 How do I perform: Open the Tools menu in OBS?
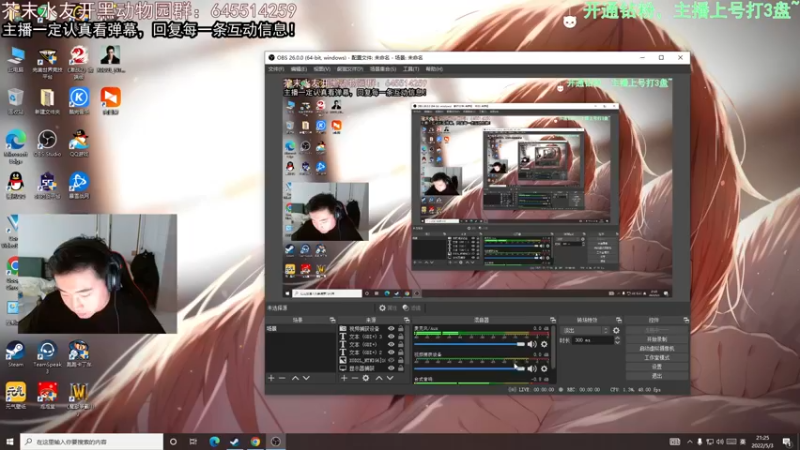(x=411, y=69)
